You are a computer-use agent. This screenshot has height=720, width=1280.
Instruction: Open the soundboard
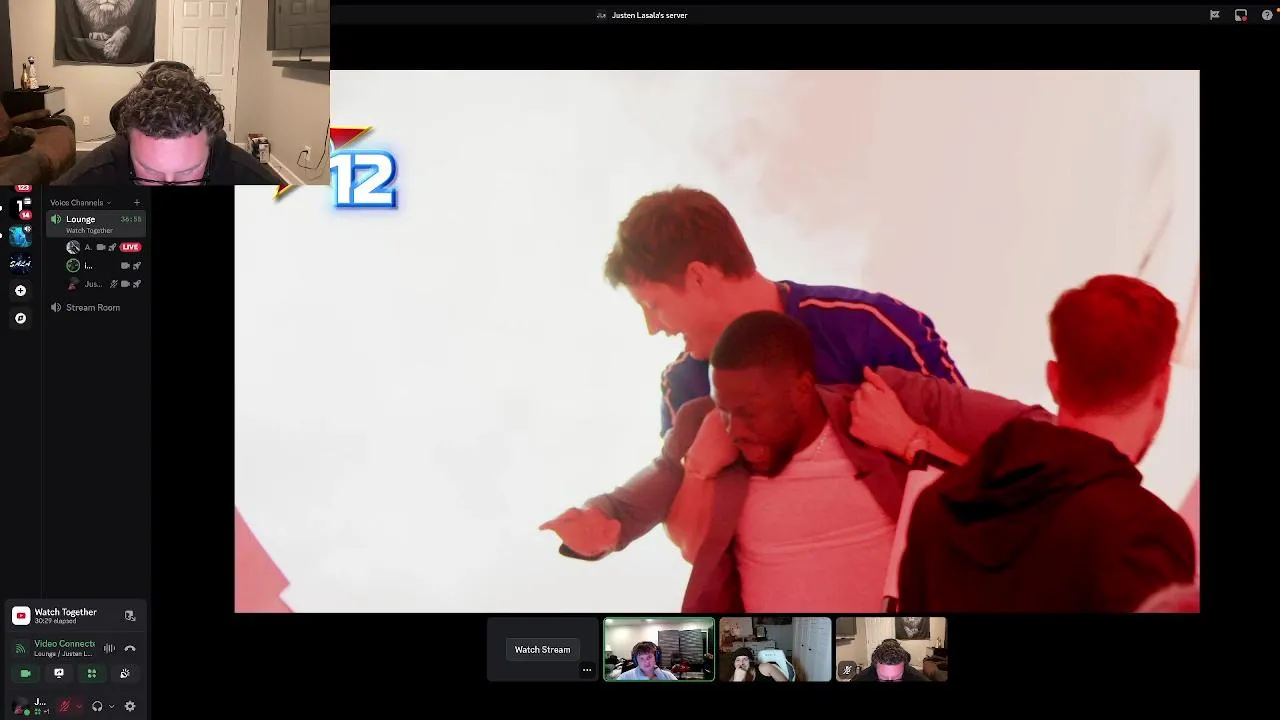click(x=125, y=673)
